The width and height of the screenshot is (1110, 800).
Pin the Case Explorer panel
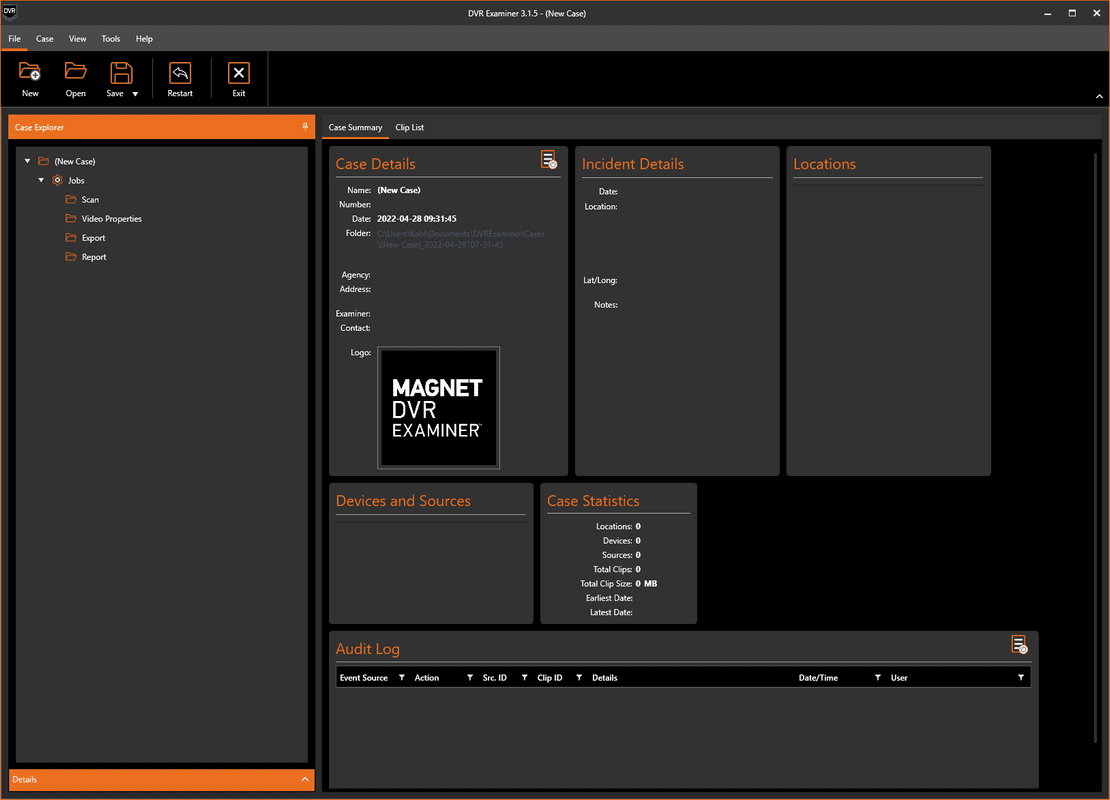[x=305, y=127]
